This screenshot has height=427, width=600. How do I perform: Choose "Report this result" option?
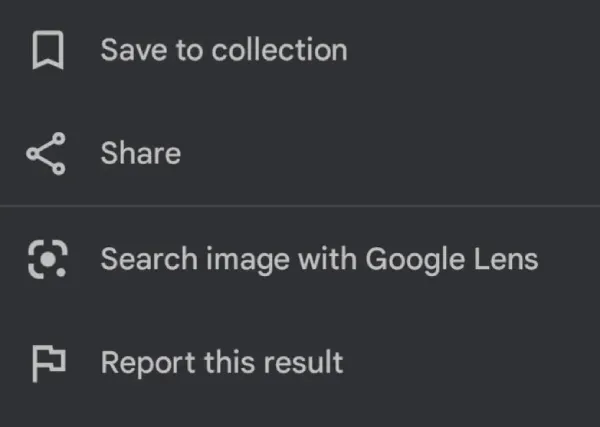(x=221, y=362)
